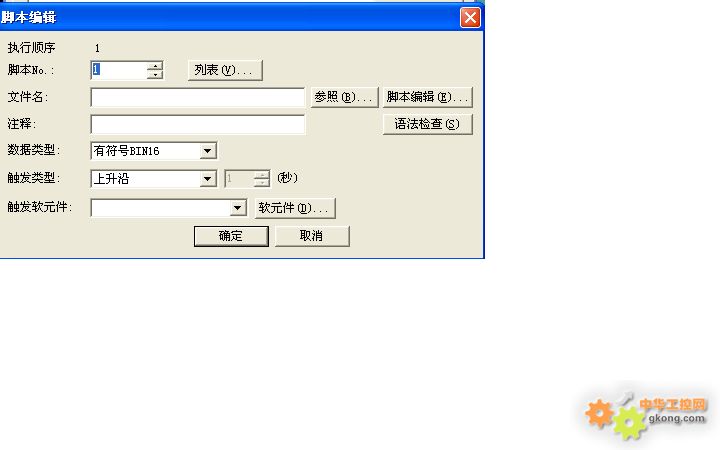Expand the 触发软元件 dropdown list
720x450 pixels.
click(237, 208)
